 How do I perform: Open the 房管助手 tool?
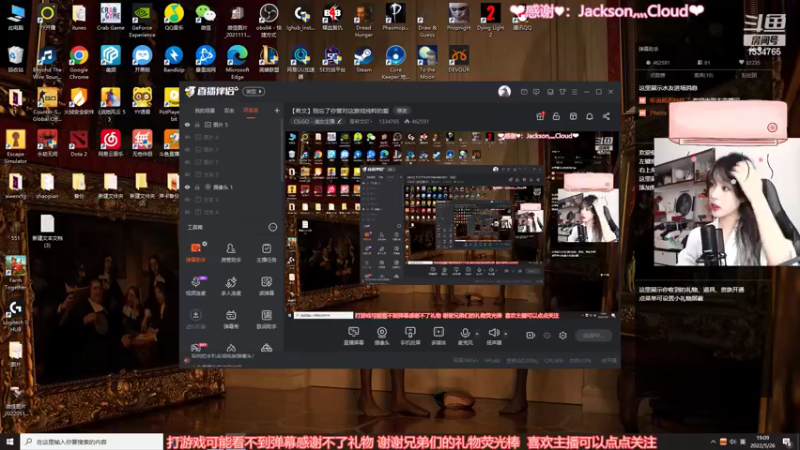[231, 253]
